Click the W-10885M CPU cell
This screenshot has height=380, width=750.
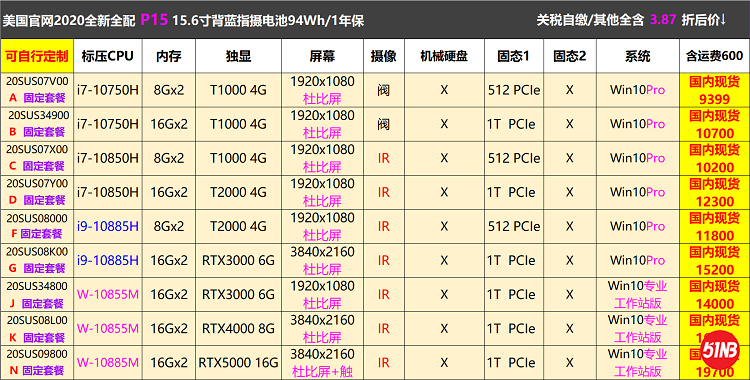[108, 363]
